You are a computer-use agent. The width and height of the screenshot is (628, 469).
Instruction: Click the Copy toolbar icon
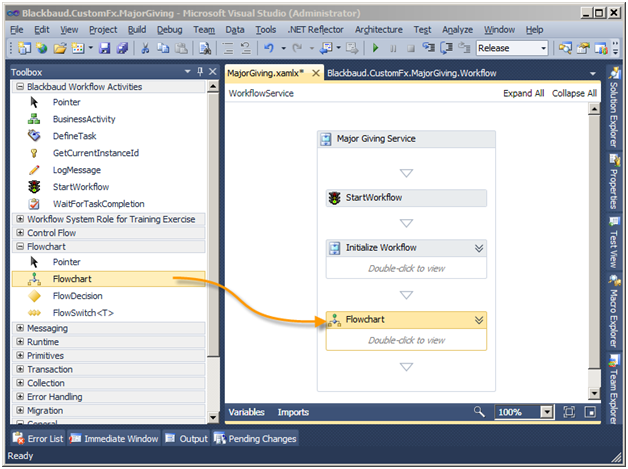163,48
